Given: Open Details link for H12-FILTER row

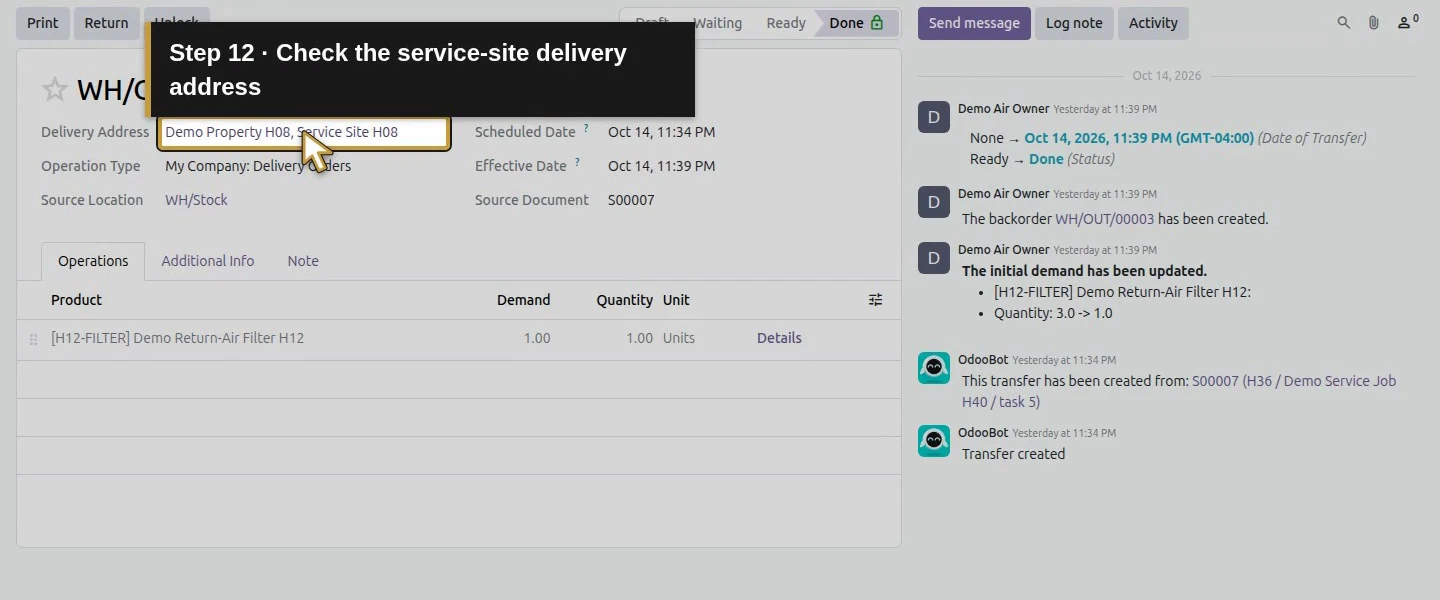Looking at the screenshot, I should [779, 338].
